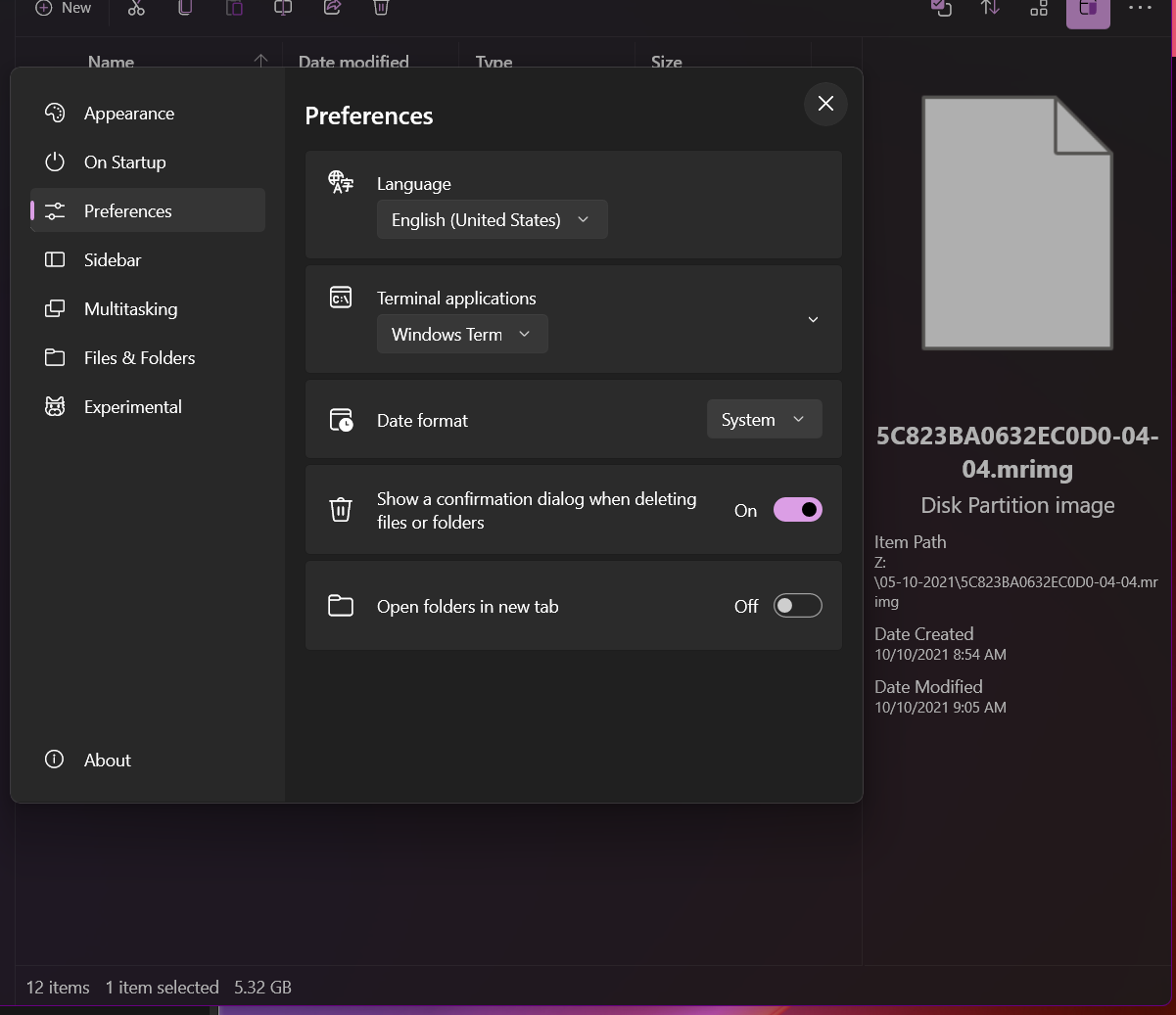Click the Terminal applications console icon

341,298
